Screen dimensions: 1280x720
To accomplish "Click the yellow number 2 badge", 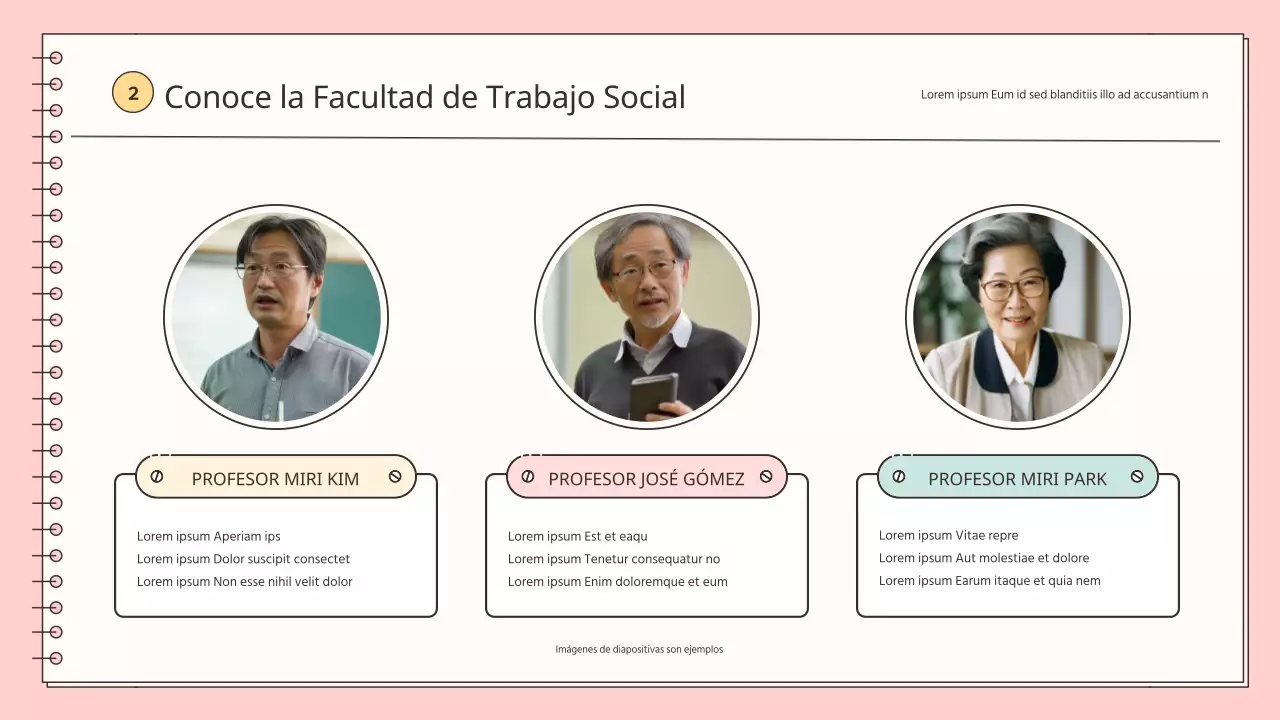I will 133,93.
